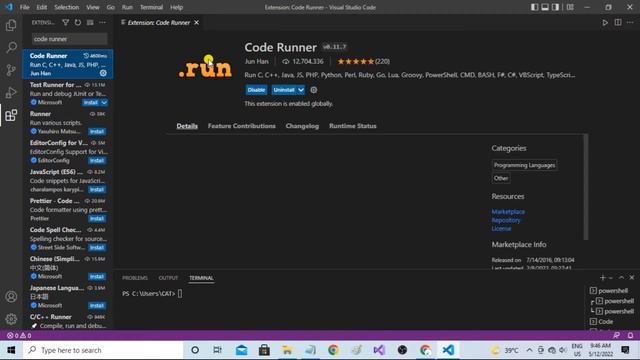This screenshot has height=360, width=640.
Task: Open the Run and Debug view
Action: coord(11,92)
